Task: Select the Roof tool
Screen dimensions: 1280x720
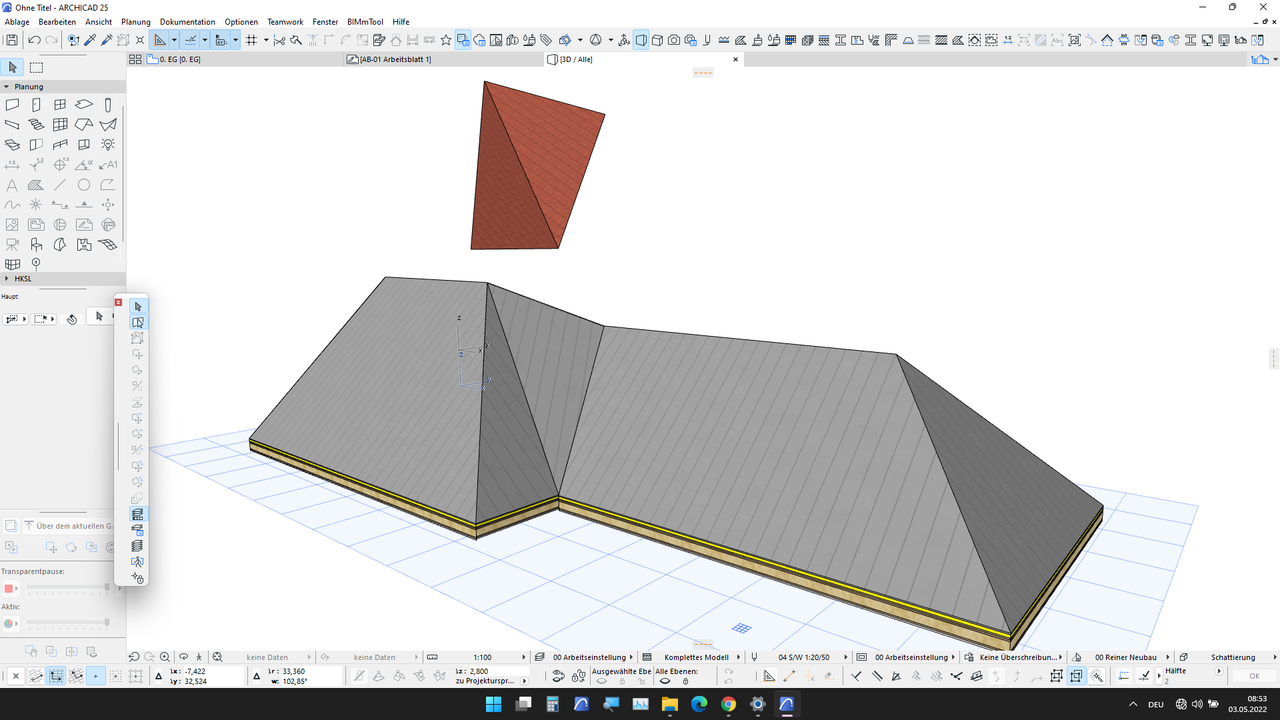Action: (x=84, y=124)
